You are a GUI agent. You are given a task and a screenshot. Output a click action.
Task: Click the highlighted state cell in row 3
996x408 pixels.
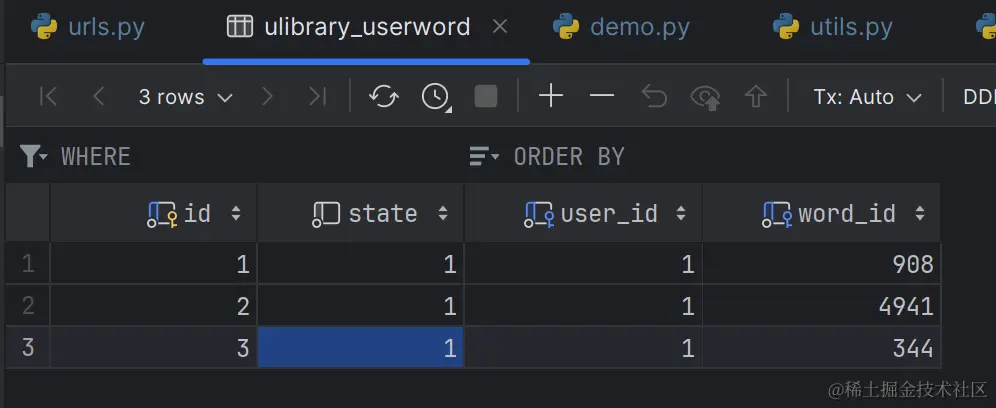coord(360,348)
